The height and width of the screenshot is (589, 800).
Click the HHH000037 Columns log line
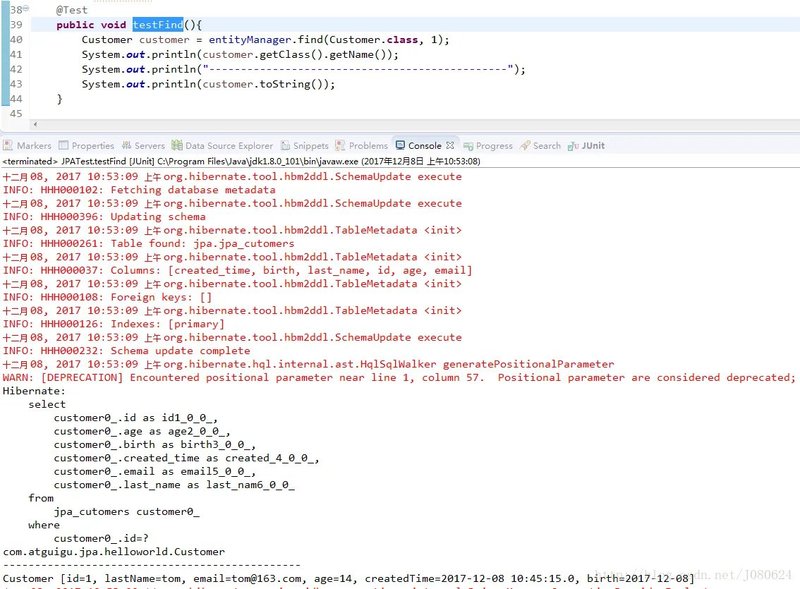click(x=238, y=271)
